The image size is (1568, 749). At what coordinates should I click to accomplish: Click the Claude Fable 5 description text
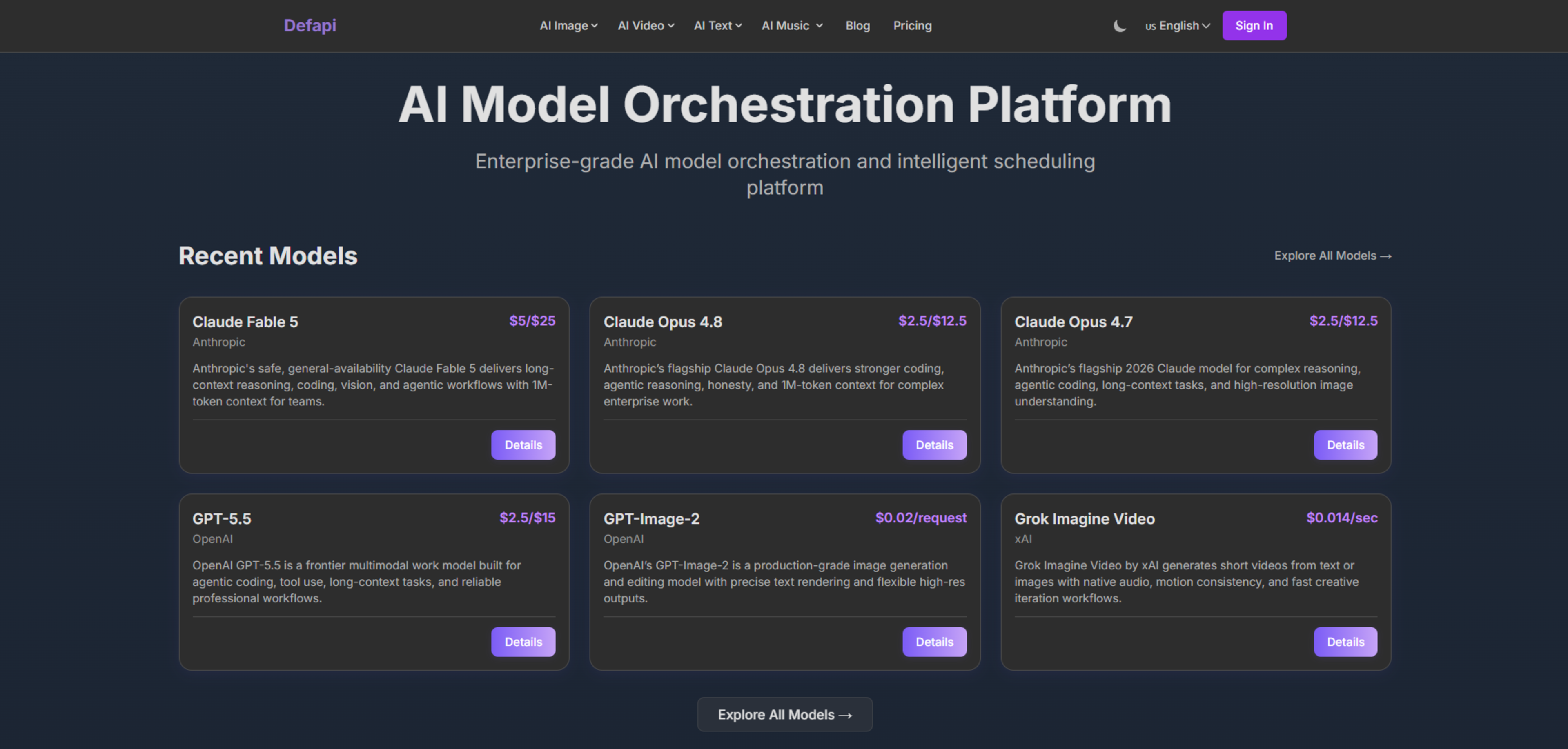pyautogui.click(x=373, y=385)
